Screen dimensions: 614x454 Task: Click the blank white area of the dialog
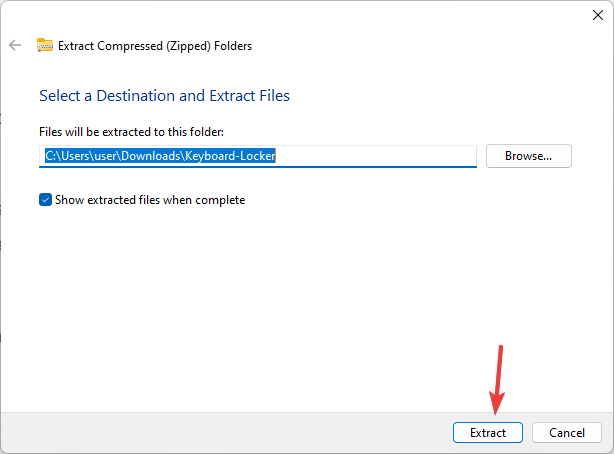click(300, 300)
